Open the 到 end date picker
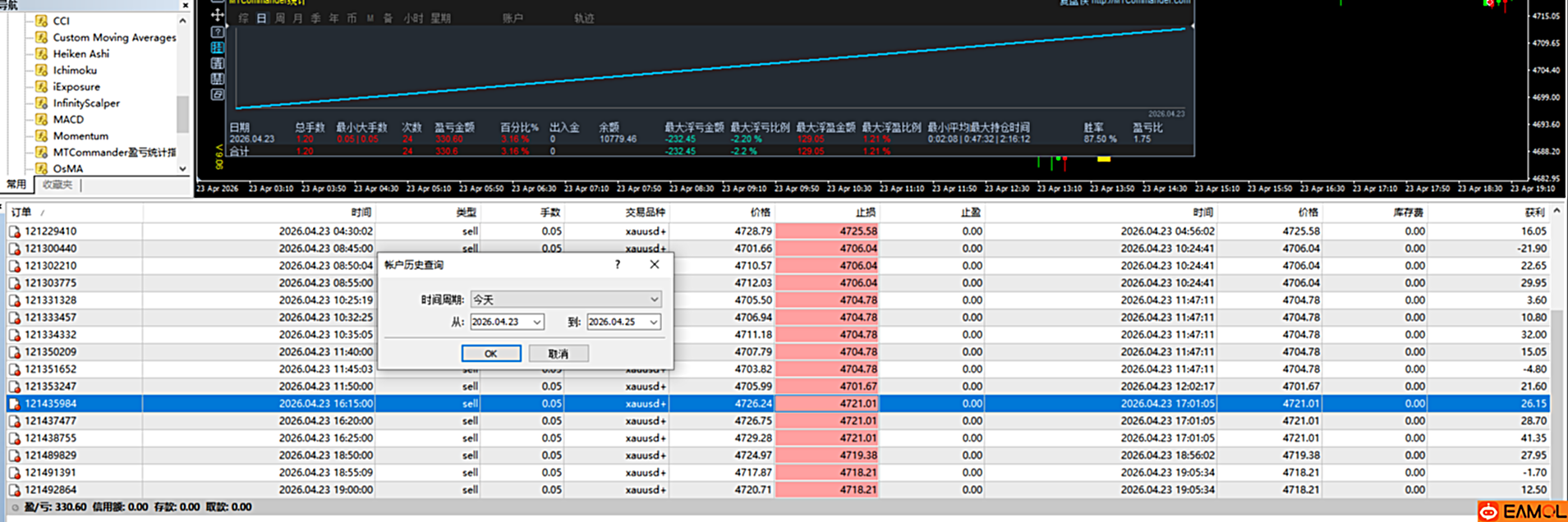Image resolution: width=1568 pixels, height=522 pixels. tap(653, 322)
